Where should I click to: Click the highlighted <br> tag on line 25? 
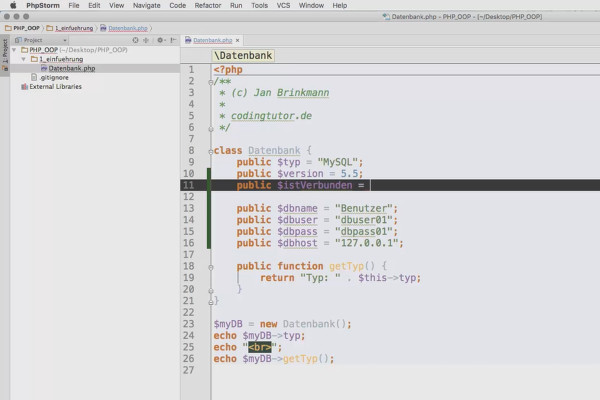point(260,347)
